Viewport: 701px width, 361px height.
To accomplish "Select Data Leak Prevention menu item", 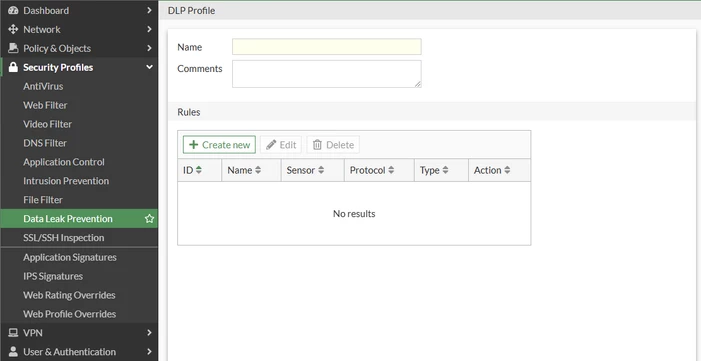I will click(x=79, y=219).
